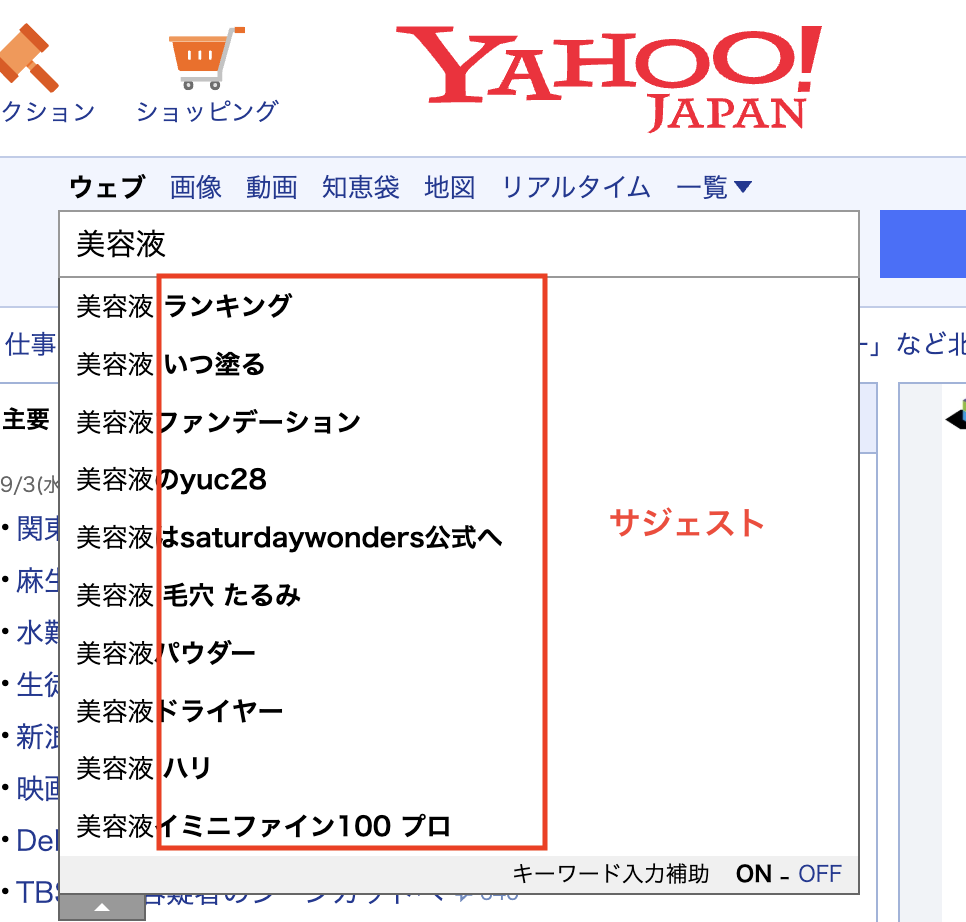Open the auction gavel icon
This screenshot has height=922, width=966.
click(28, 57)
